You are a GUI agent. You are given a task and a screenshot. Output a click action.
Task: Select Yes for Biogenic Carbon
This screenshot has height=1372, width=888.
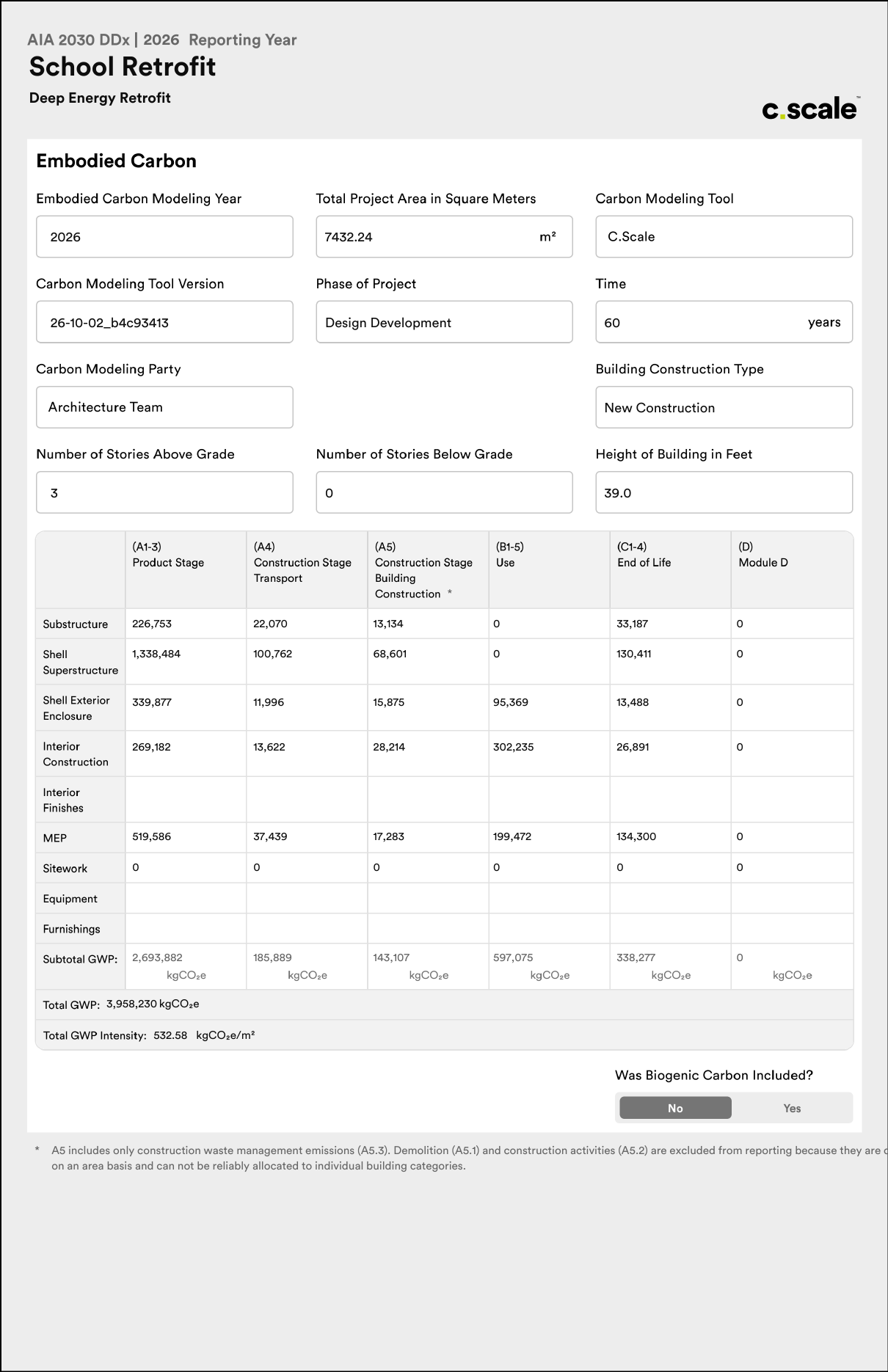pyautogui.click(x=792, y=1108)
